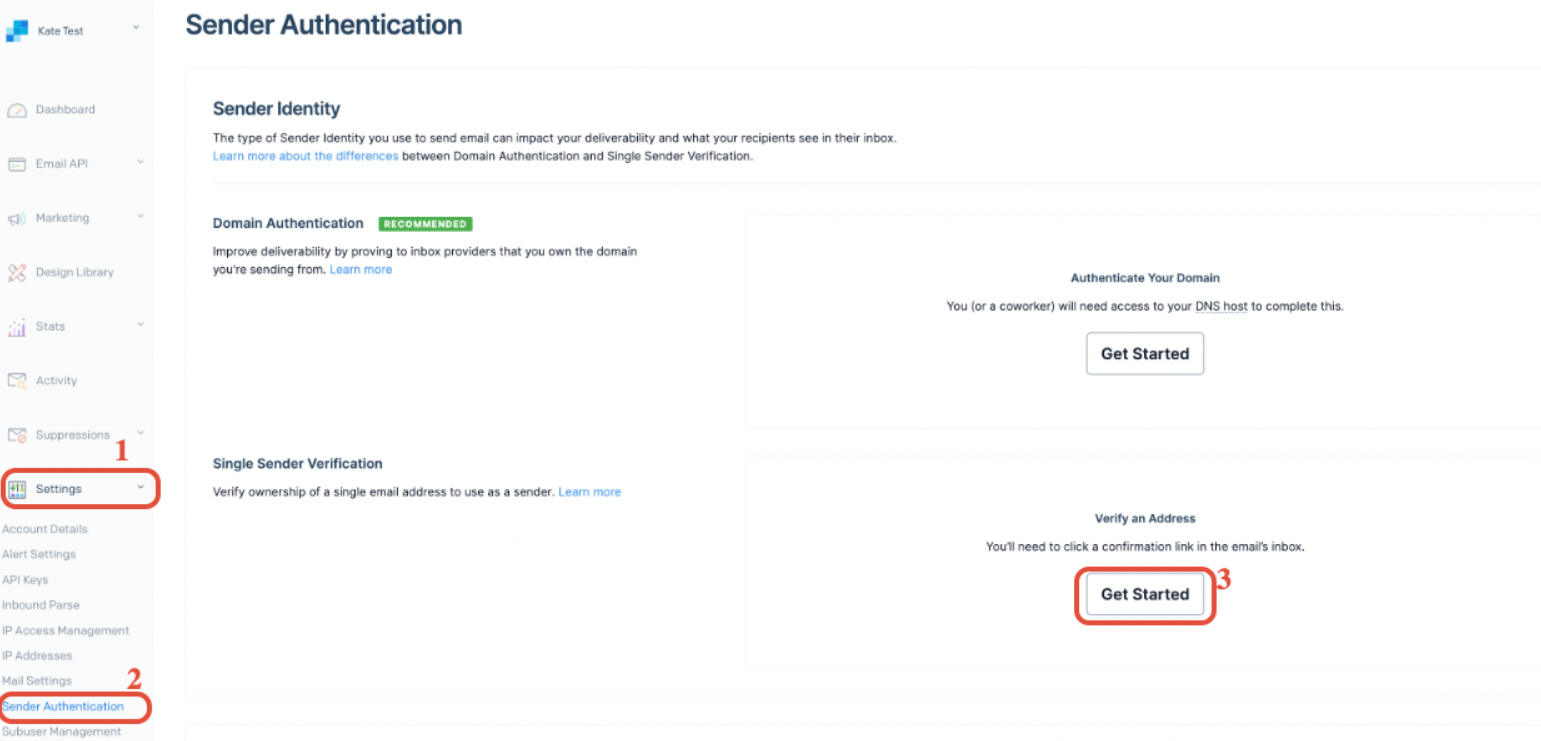Open the Dashboard gauge icon
Image resolution: width=1541 pixels, height=741 pixels.
(17, 110)
